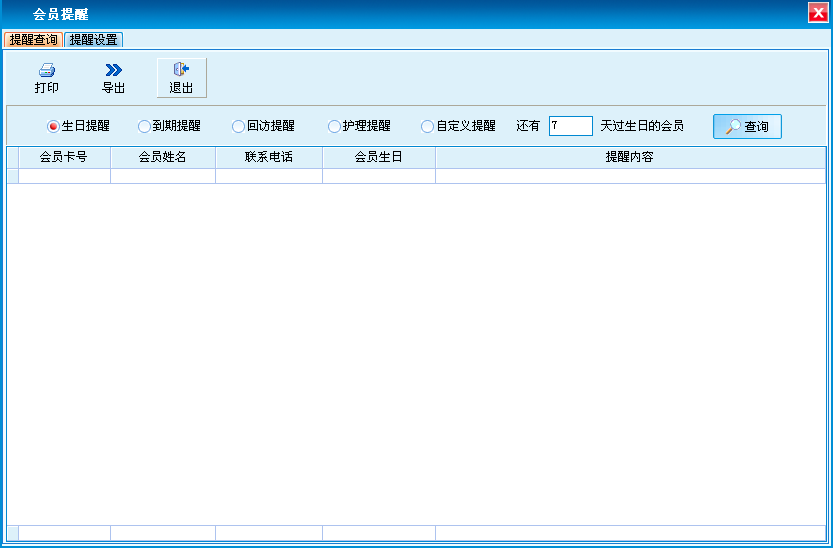
Task: Enable the 护理提醒 radio option
Action: (334, 127)
